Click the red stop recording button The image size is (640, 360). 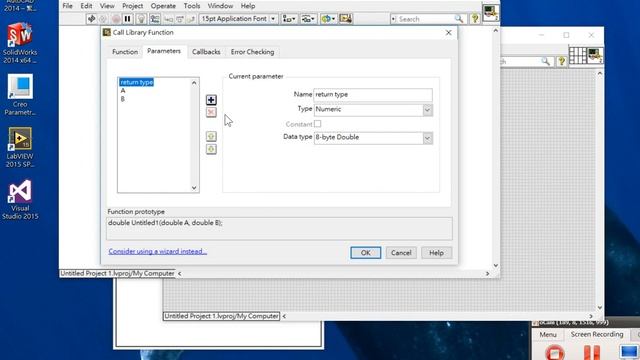554,353
